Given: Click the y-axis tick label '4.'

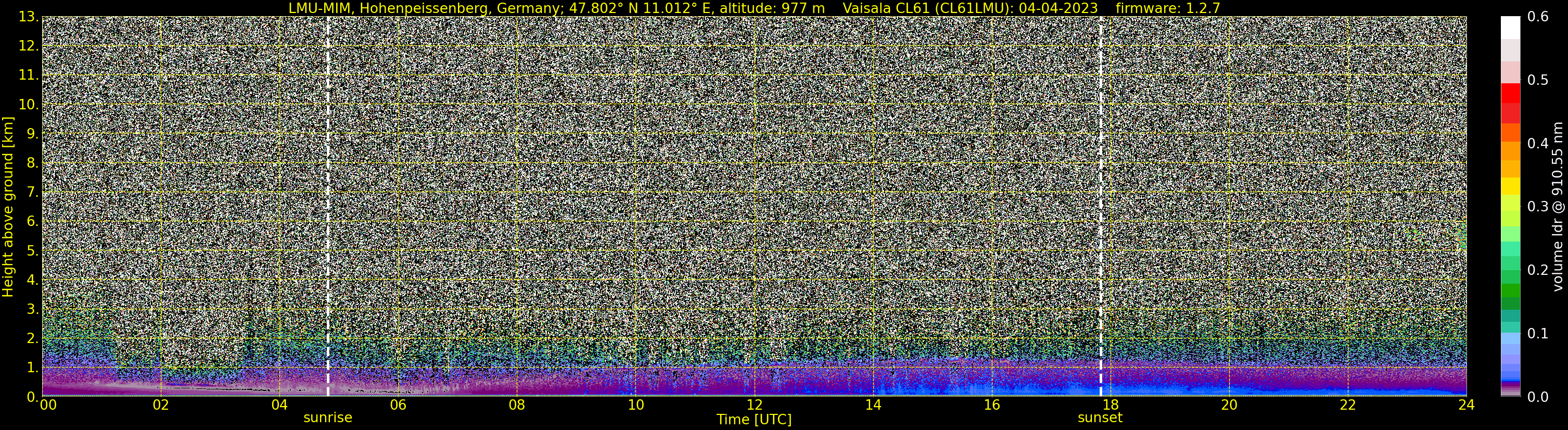Looking at the screenshot, I should [33, 280].
